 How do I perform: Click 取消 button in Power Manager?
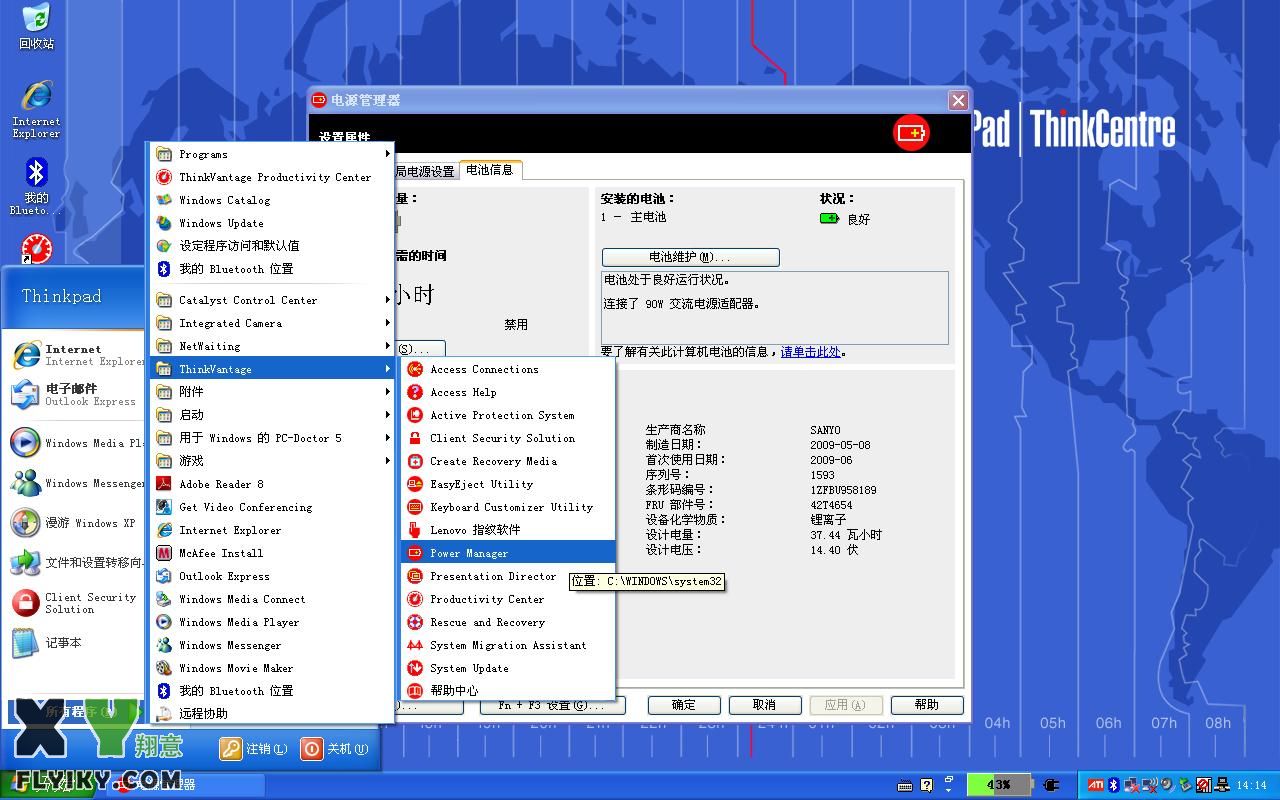765,705
